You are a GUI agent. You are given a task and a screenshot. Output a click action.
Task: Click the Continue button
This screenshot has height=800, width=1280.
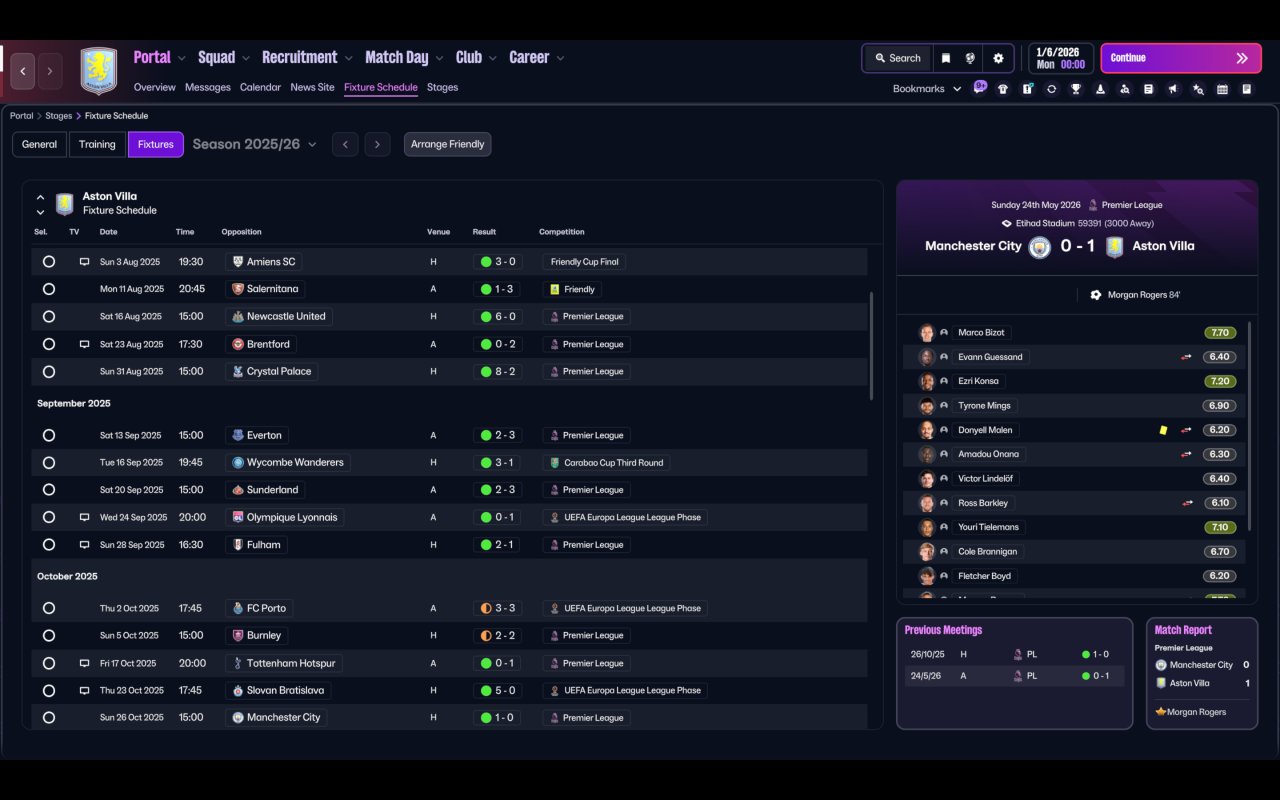(1179, 58)
